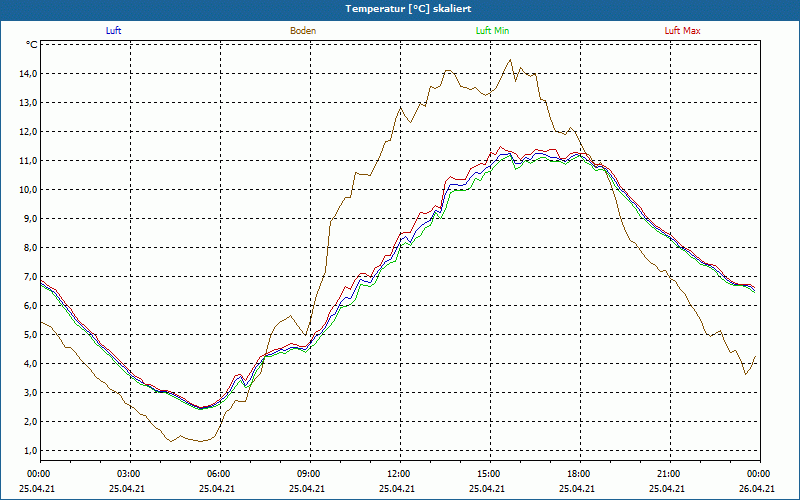Click the 11,0 y-axis value
The image size is (800, 500).
pos(29,161)
